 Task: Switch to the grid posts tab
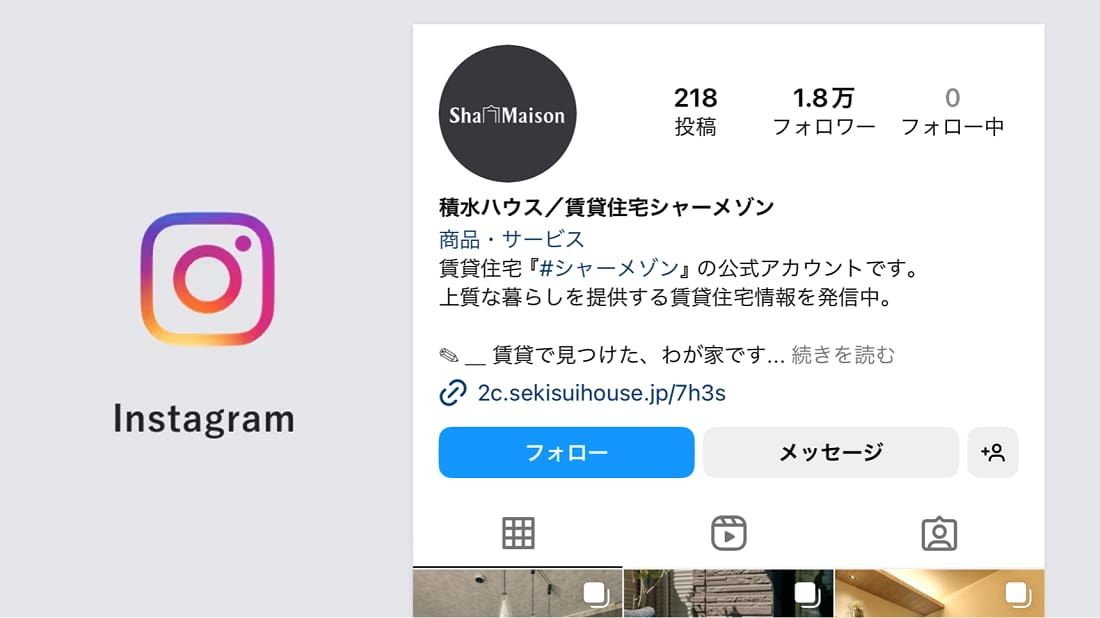(518, 533)
